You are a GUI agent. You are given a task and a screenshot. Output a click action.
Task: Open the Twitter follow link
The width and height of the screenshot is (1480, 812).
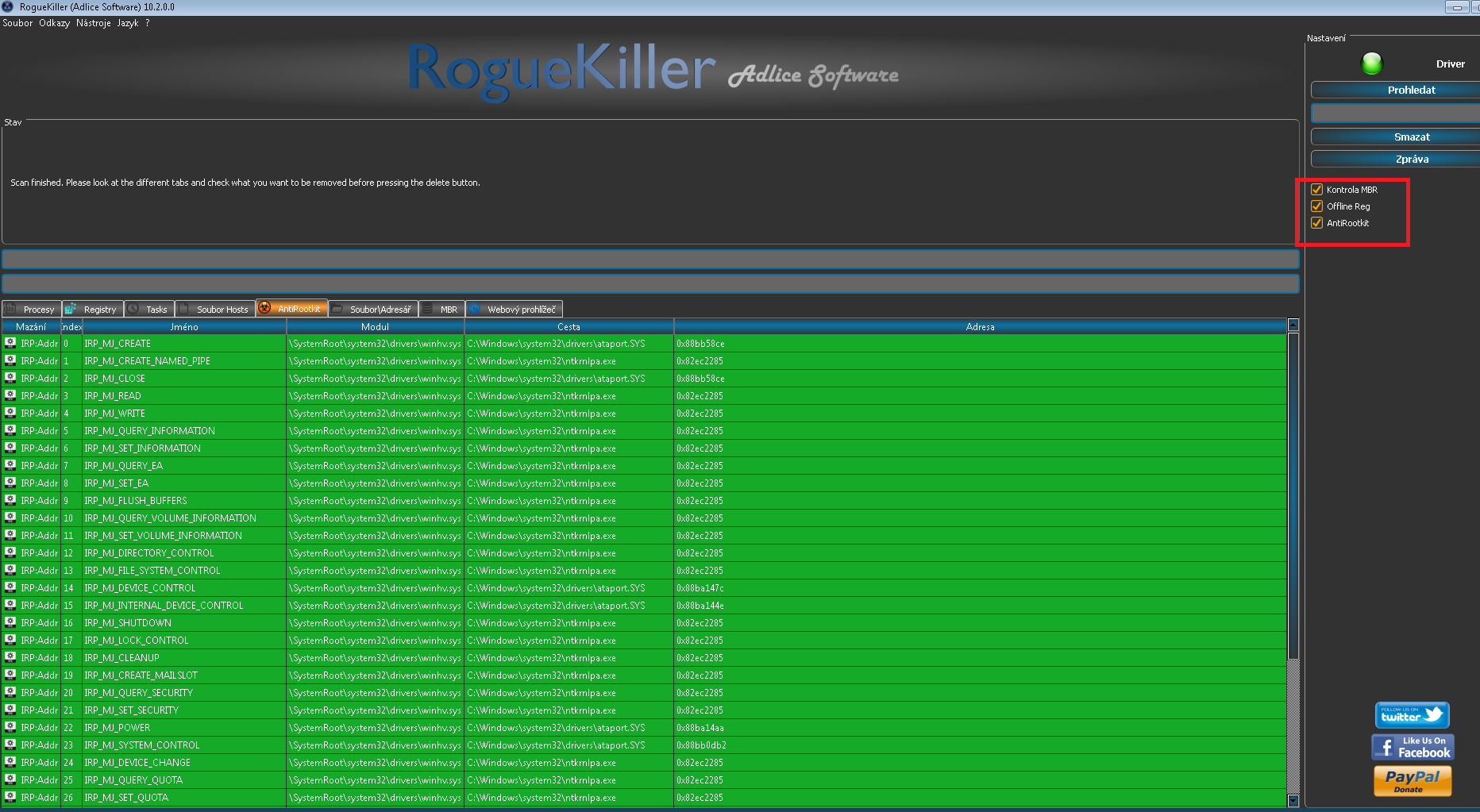point(1413,715)
